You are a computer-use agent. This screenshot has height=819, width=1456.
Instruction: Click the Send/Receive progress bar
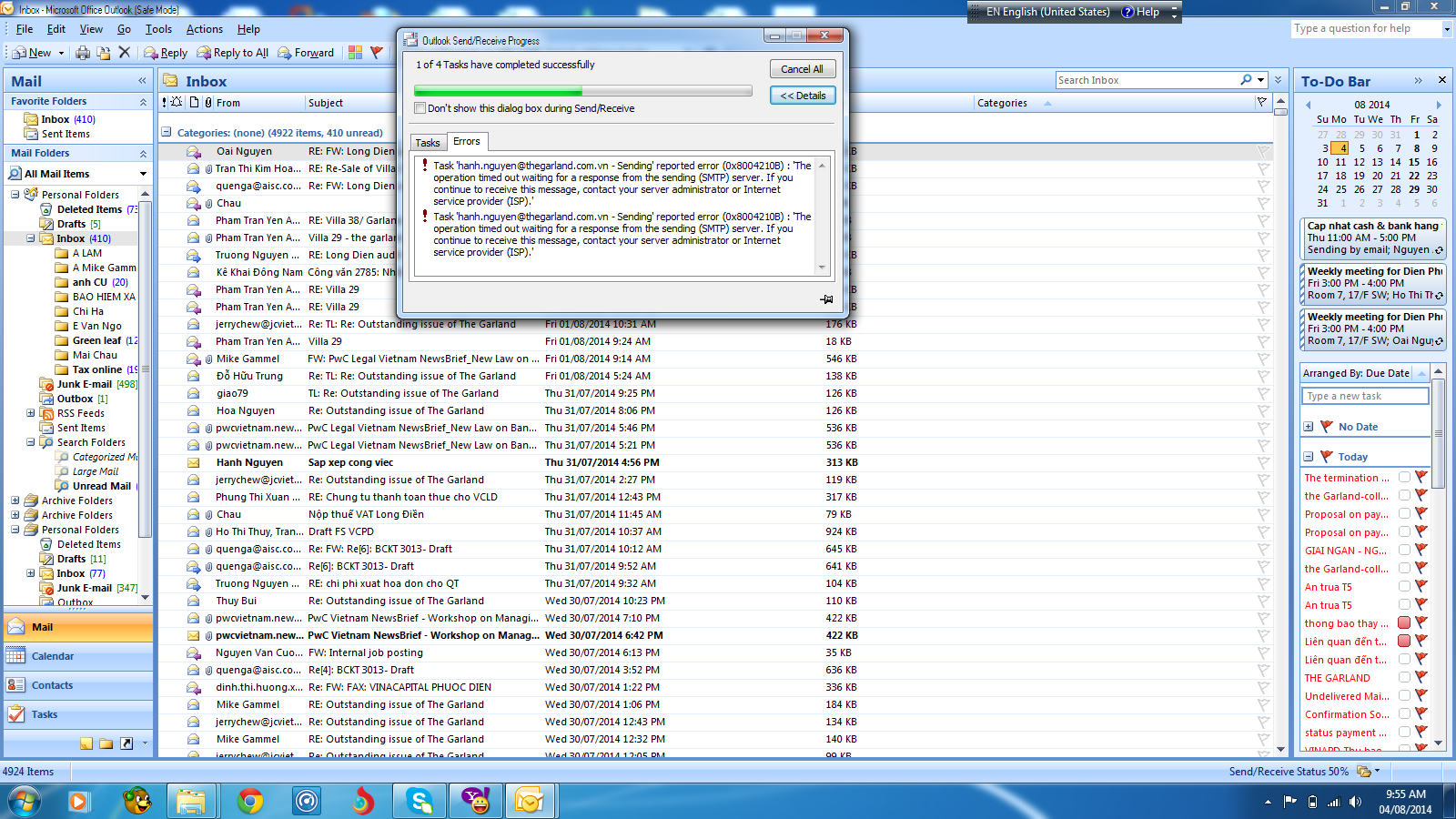582,91
